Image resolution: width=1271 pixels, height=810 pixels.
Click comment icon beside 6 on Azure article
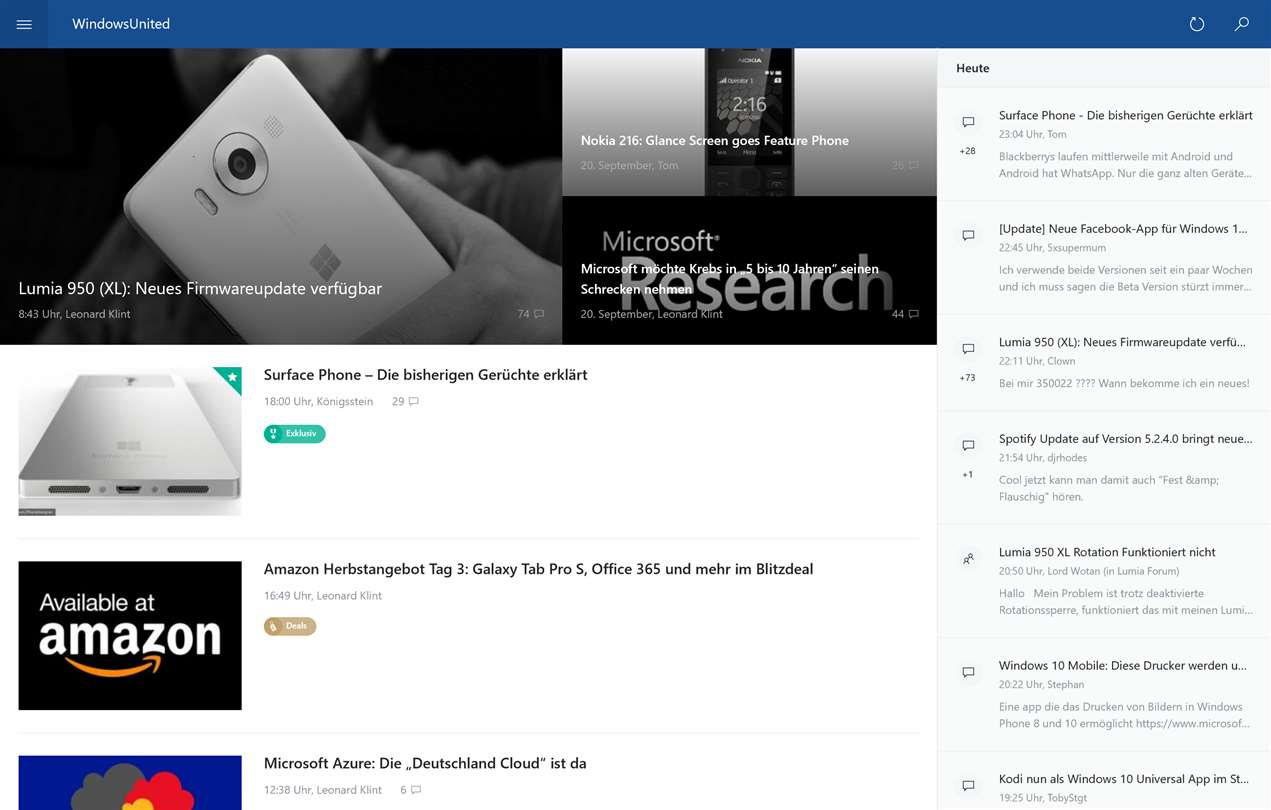tap(416, 790)
